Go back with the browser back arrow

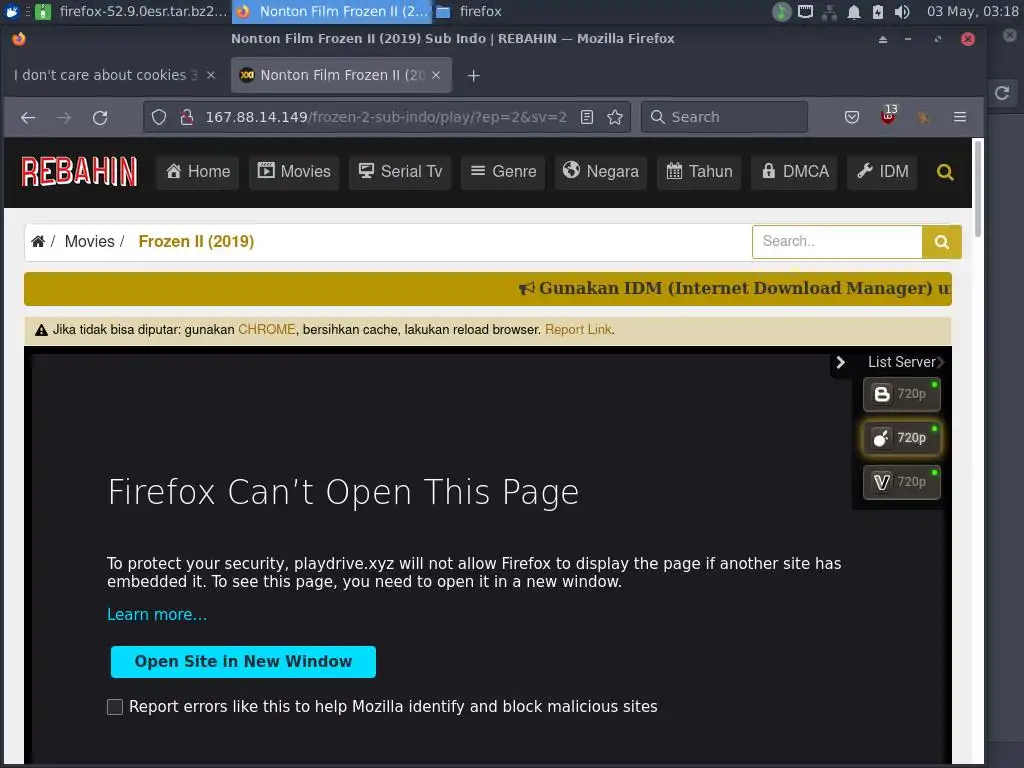click(28, 118)
